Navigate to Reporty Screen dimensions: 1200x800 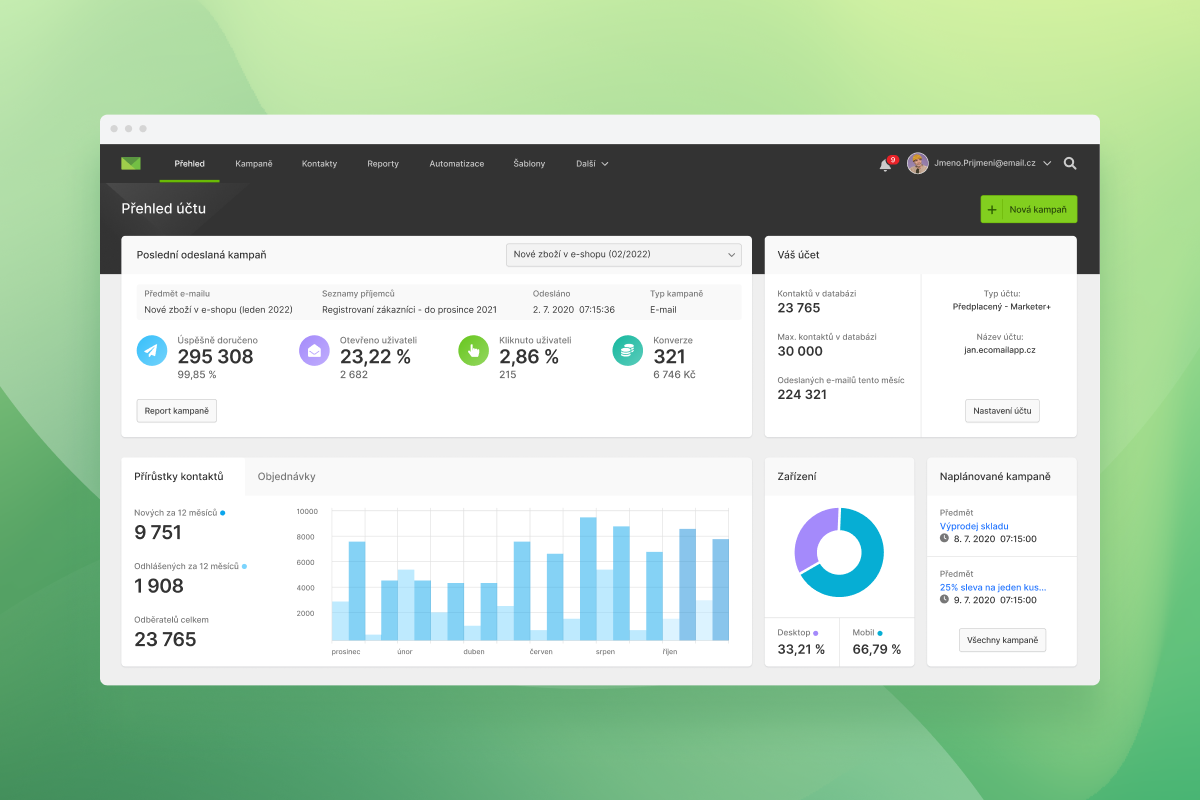point(383,163)
